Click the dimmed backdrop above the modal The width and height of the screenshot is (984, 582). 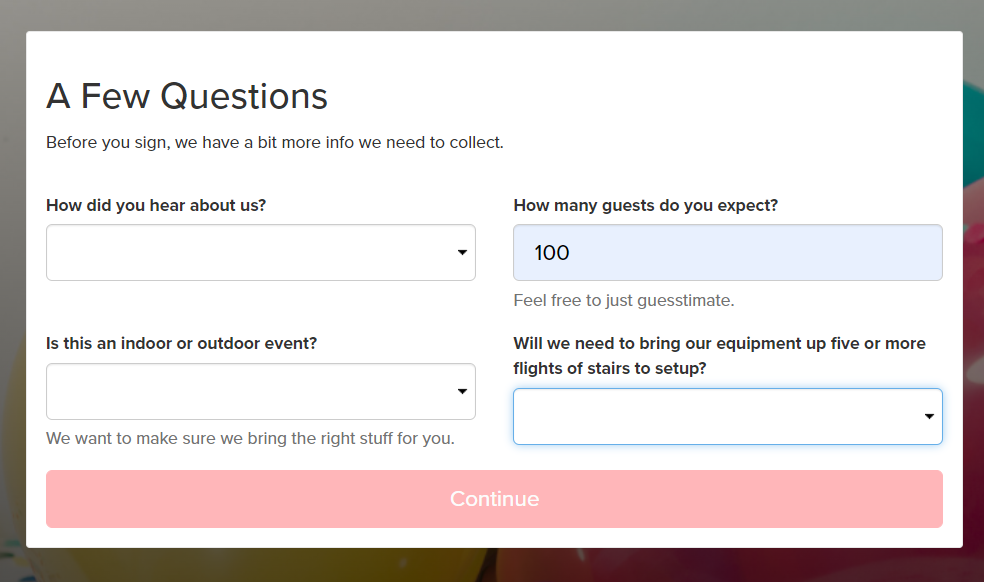[x=492, y=15]
